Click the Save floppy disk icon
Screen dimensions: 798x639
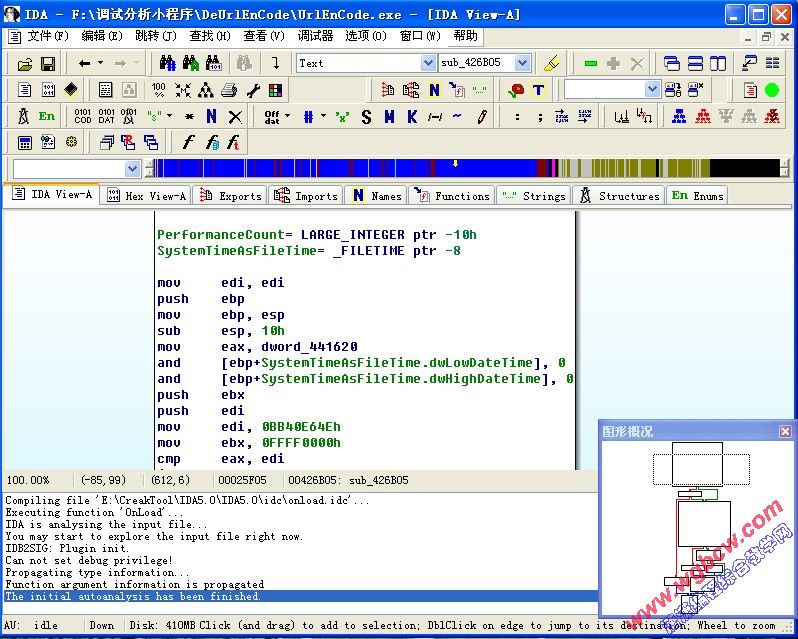click(48, 64)
